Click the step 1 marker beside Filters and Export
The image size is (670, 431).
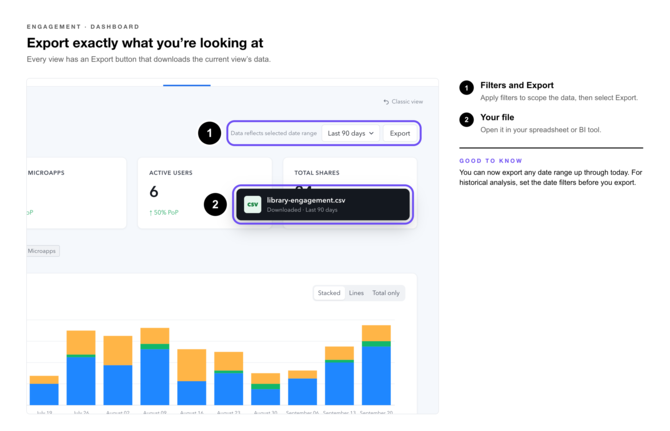(x=466, y=88)
